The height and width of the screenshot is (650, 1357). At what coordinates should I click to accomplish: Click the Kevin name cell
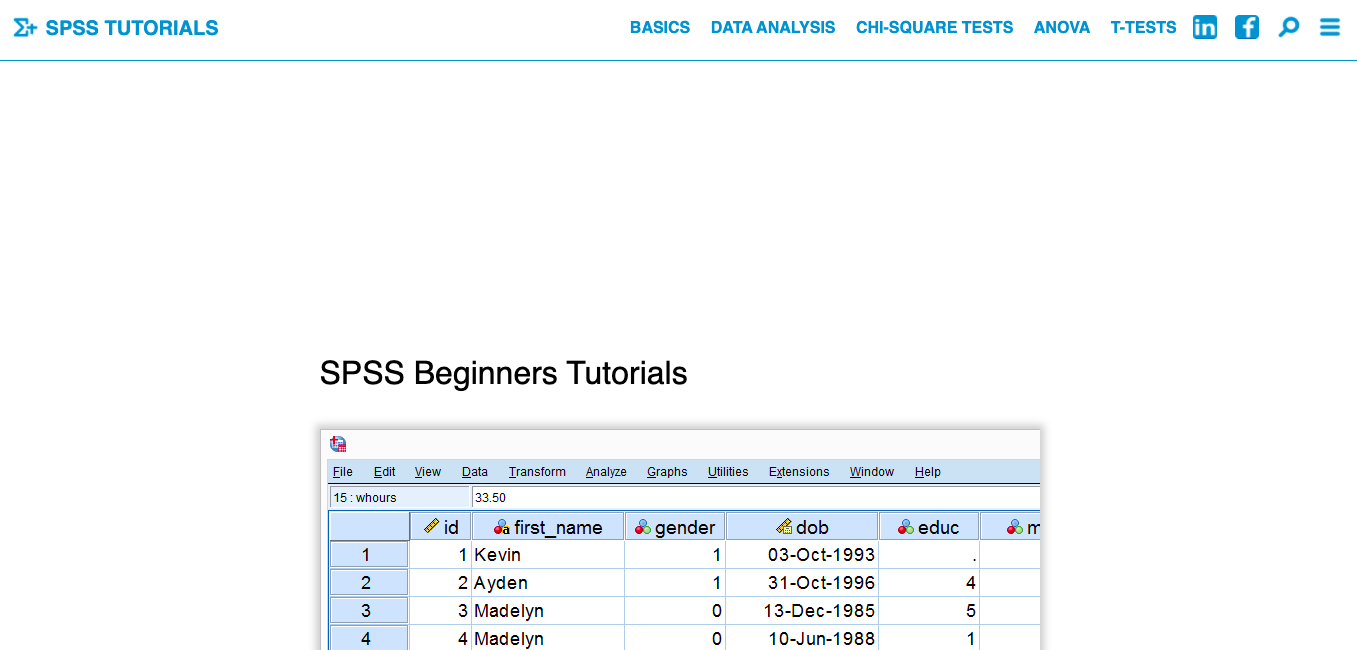[x=548, y=555]
